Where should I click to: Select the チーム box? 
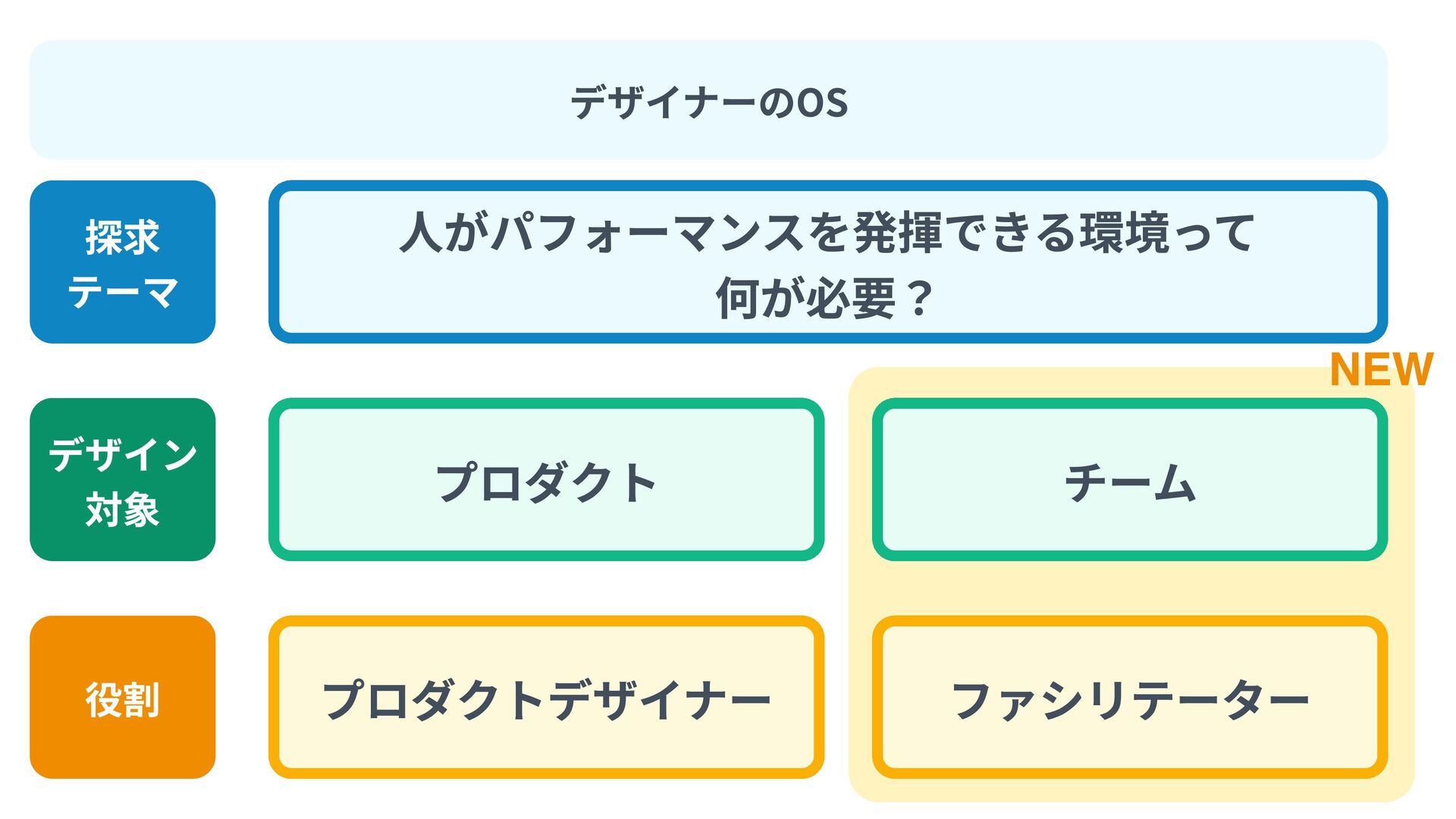point(1129,480)
